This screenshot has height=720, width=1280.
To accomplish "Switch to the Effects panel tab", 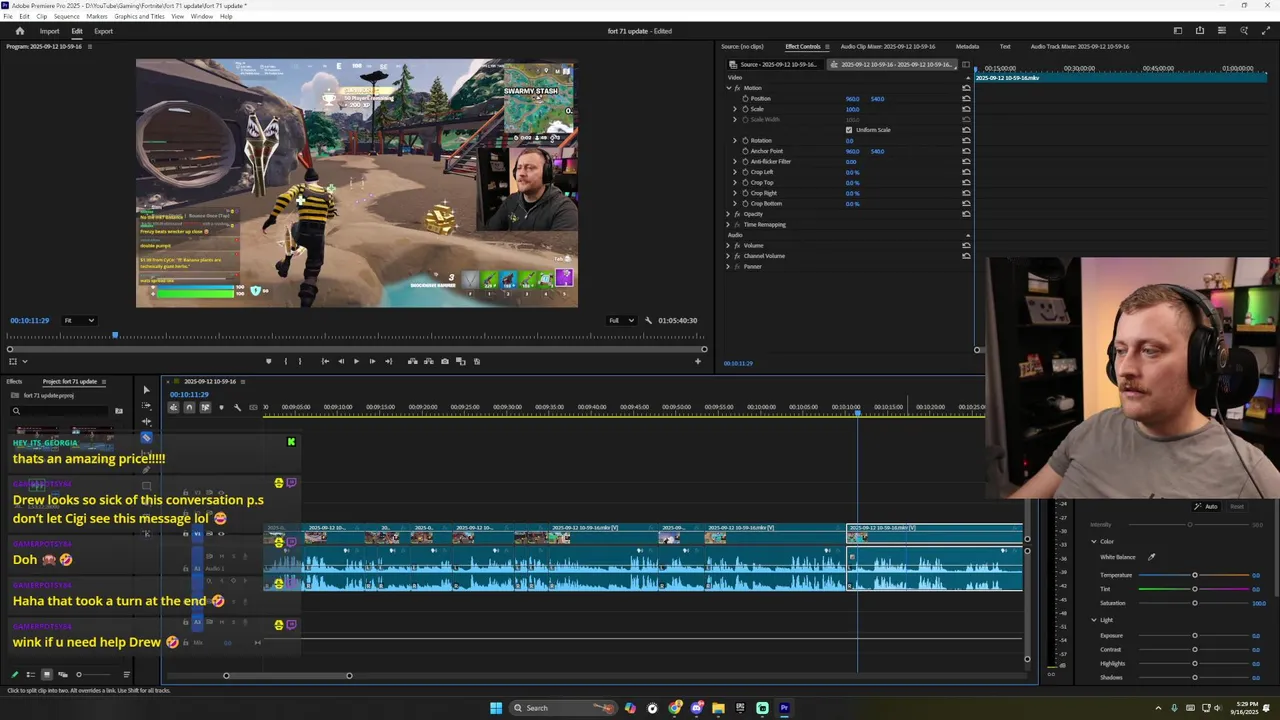I will click(14, 381).
